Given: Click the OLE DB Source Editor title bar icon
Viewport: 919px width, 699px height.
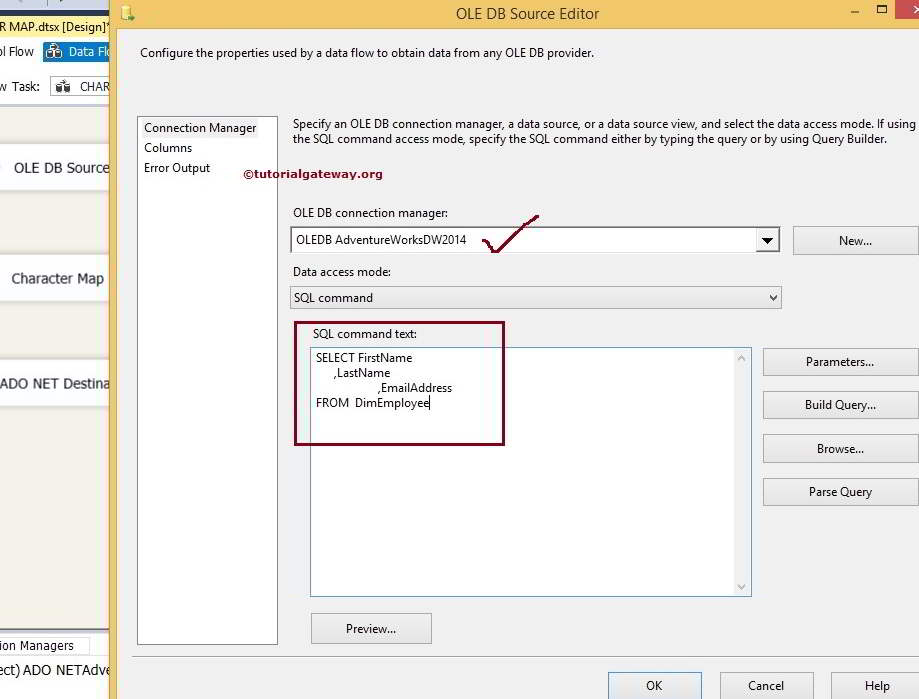Looking at the screenshot, I should (127, 14).
